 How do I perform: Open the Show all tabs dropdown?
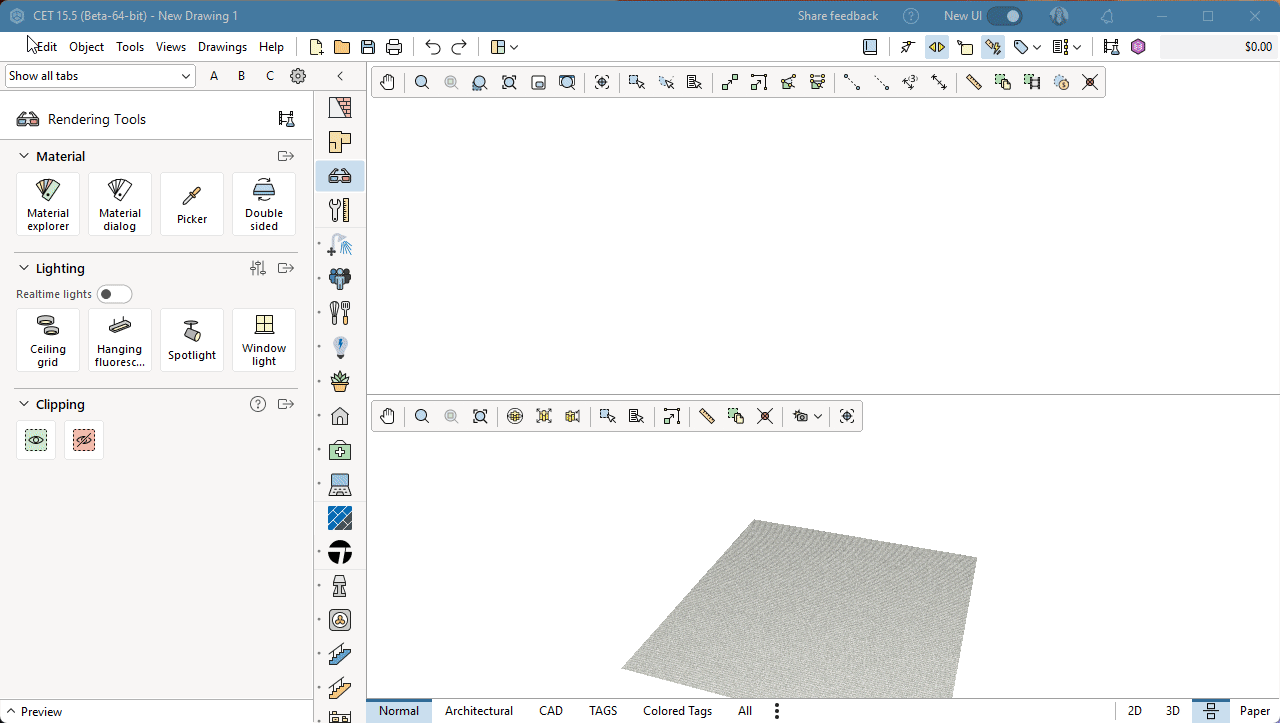[x=100, y=76]
